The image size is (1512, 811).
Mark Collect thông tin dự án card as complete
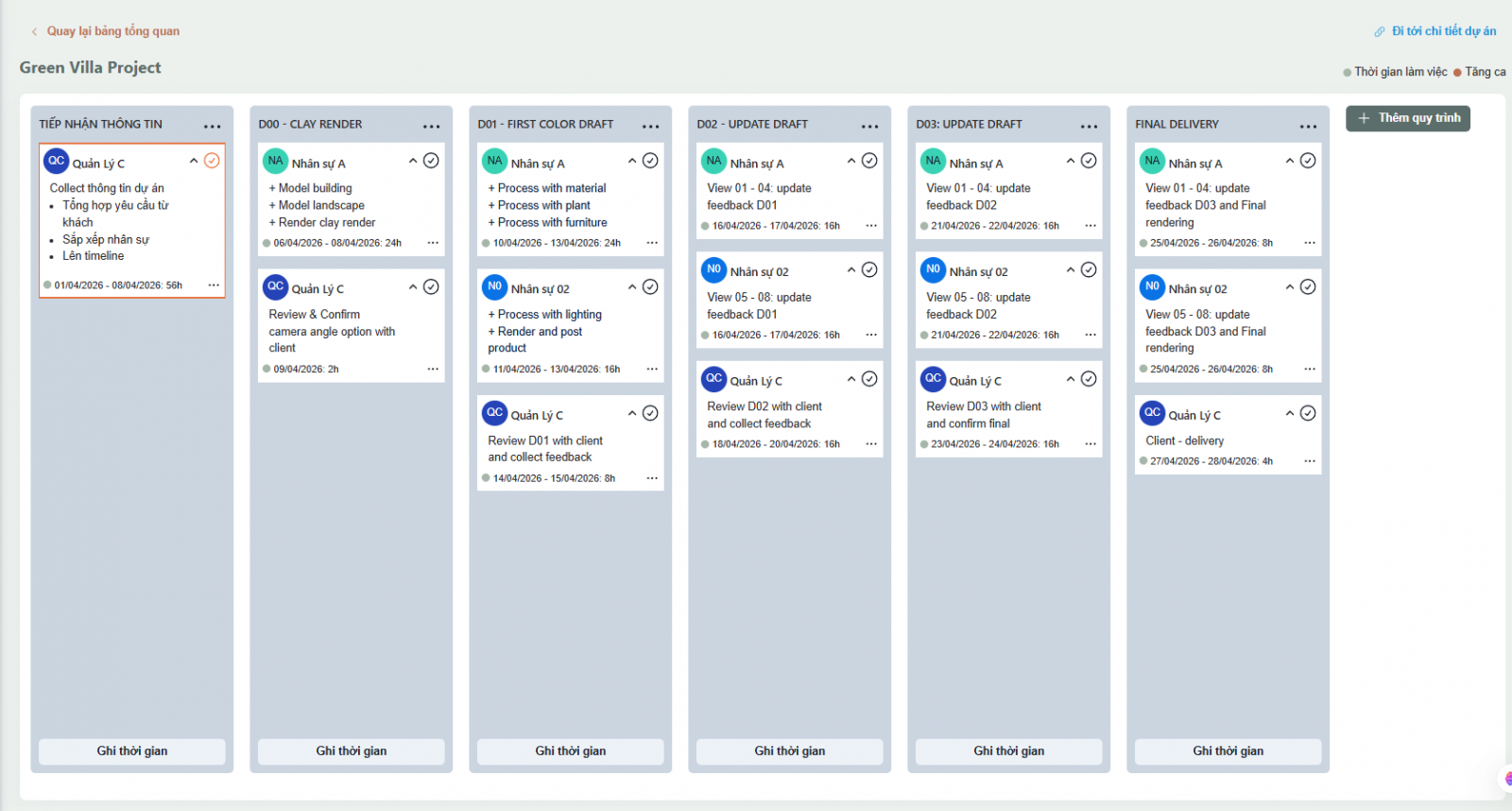[212, 161]
